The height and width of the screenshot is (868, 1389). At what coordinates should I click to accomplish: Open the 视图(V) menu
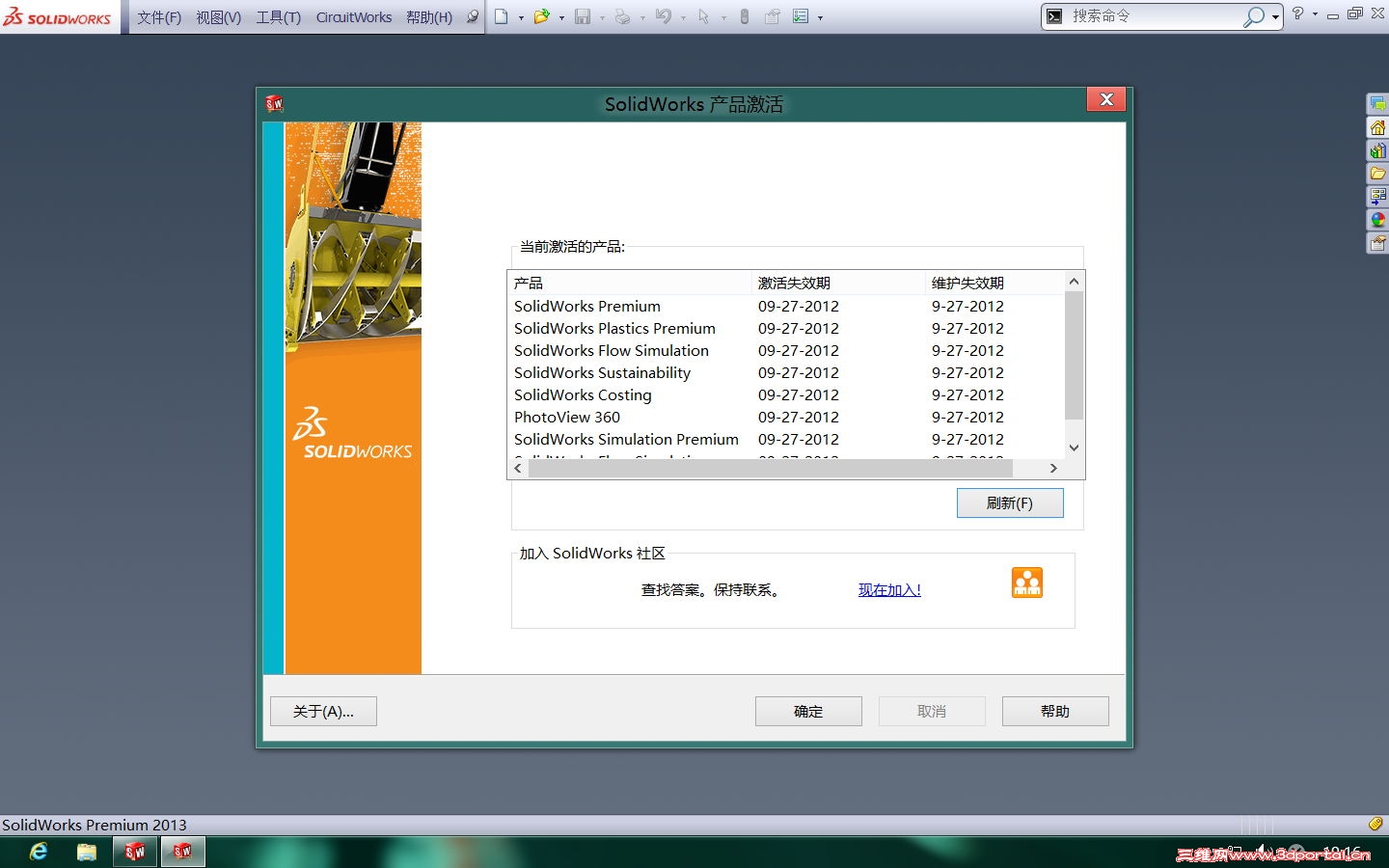coord(219,17)
